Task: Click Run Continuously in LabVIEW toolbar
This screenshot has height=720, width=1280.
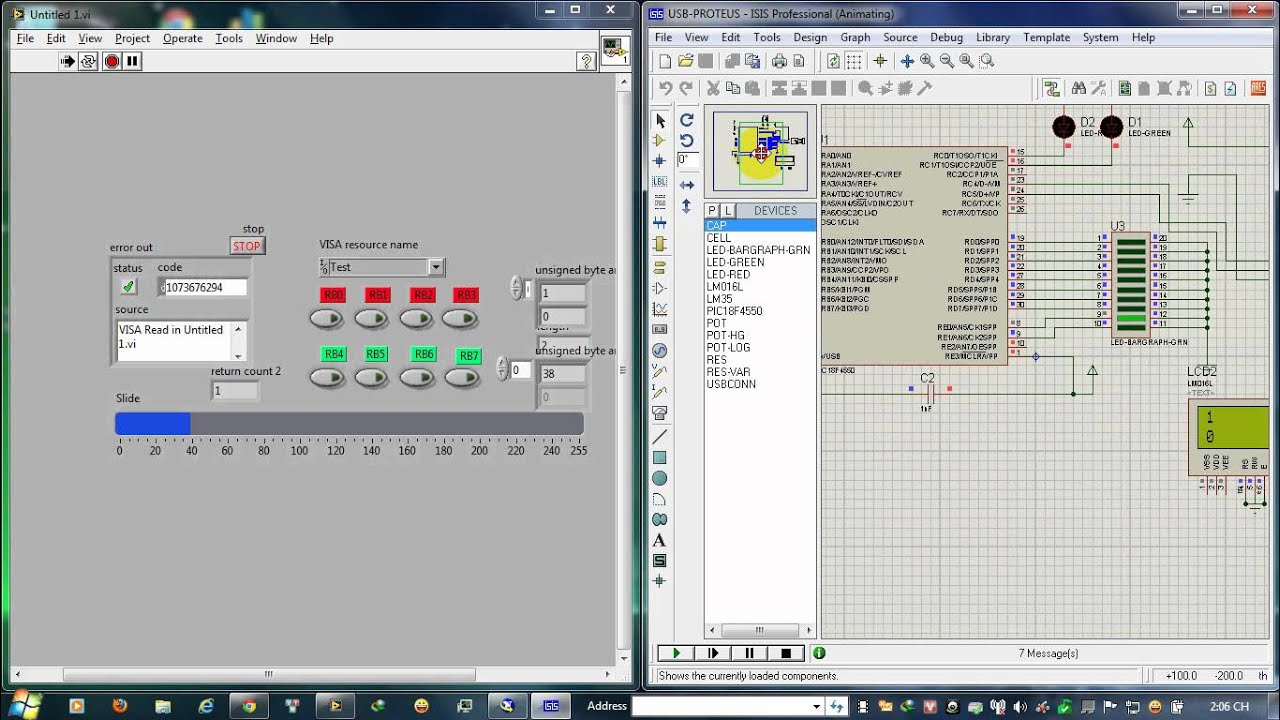Action: [x=89, y=61]
